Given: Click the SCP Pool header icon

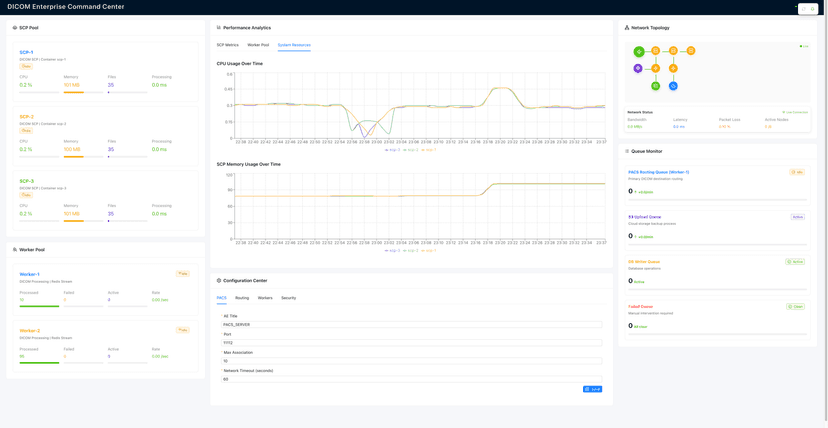Looking at the screenshot, I should (x=15, y=27).
